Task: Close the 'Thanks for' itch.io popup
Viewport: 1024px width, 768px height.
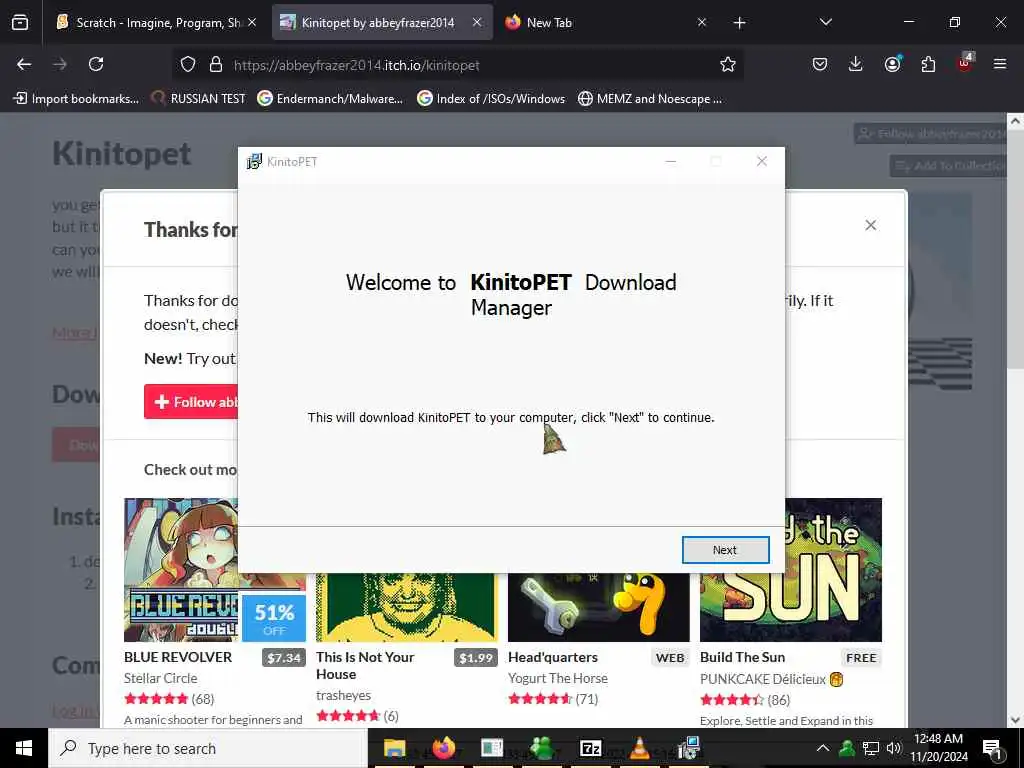Action: (871, 225)
